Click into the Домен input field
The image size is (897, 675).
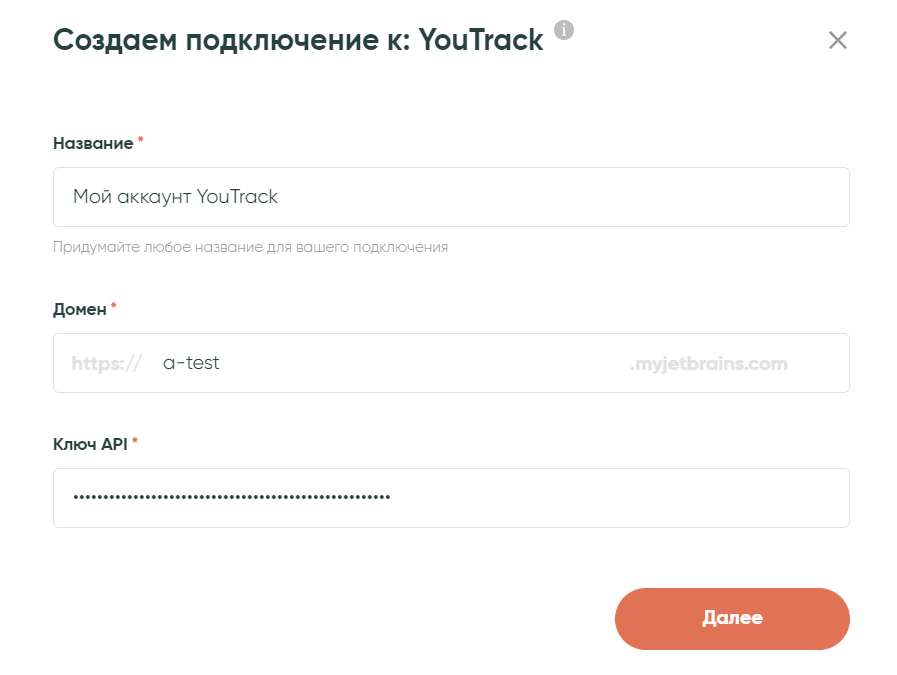point(420,363)
